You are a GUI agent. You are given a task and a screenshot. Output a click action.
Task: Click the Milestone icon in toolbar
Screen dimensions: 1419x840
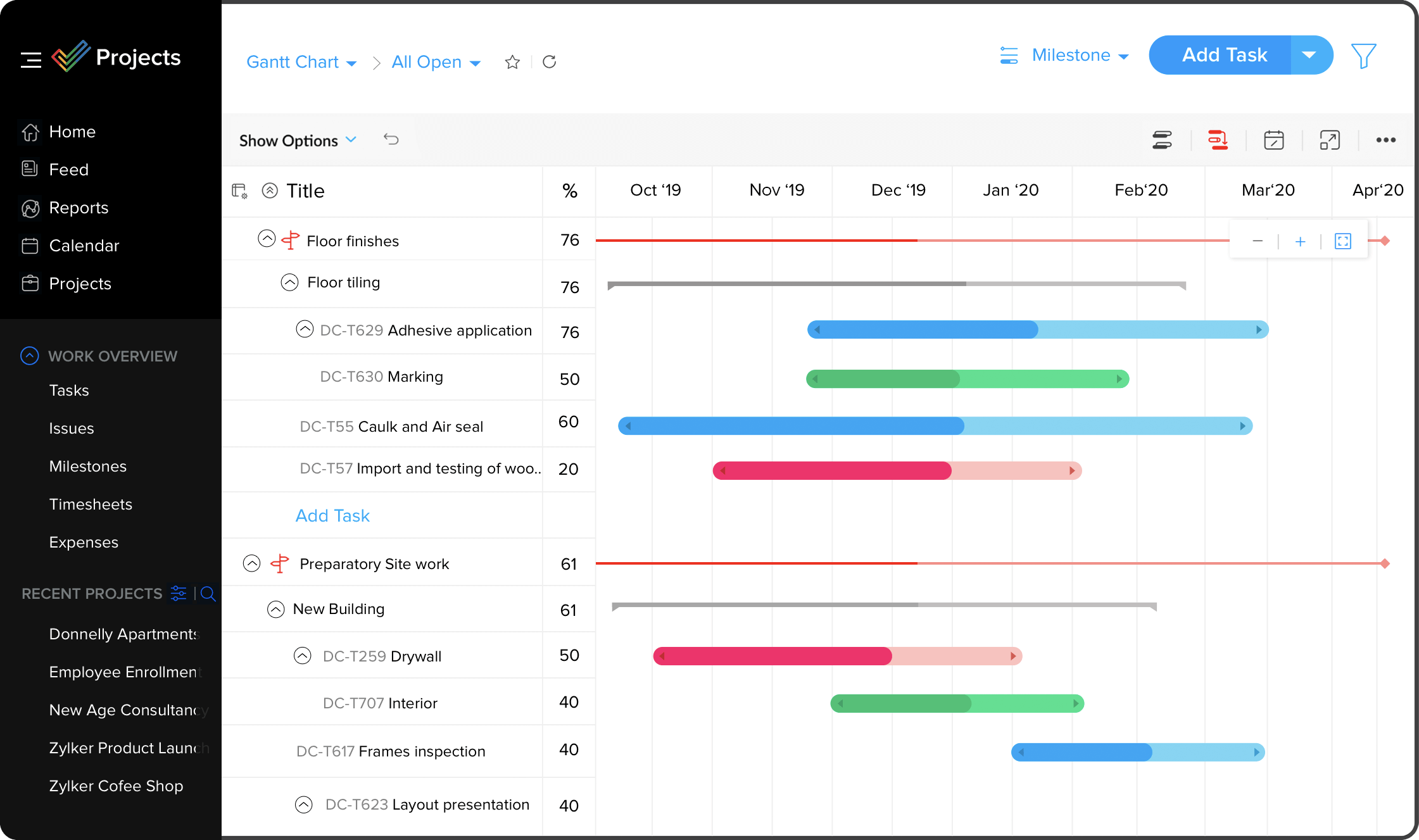tap(1008, 55)
